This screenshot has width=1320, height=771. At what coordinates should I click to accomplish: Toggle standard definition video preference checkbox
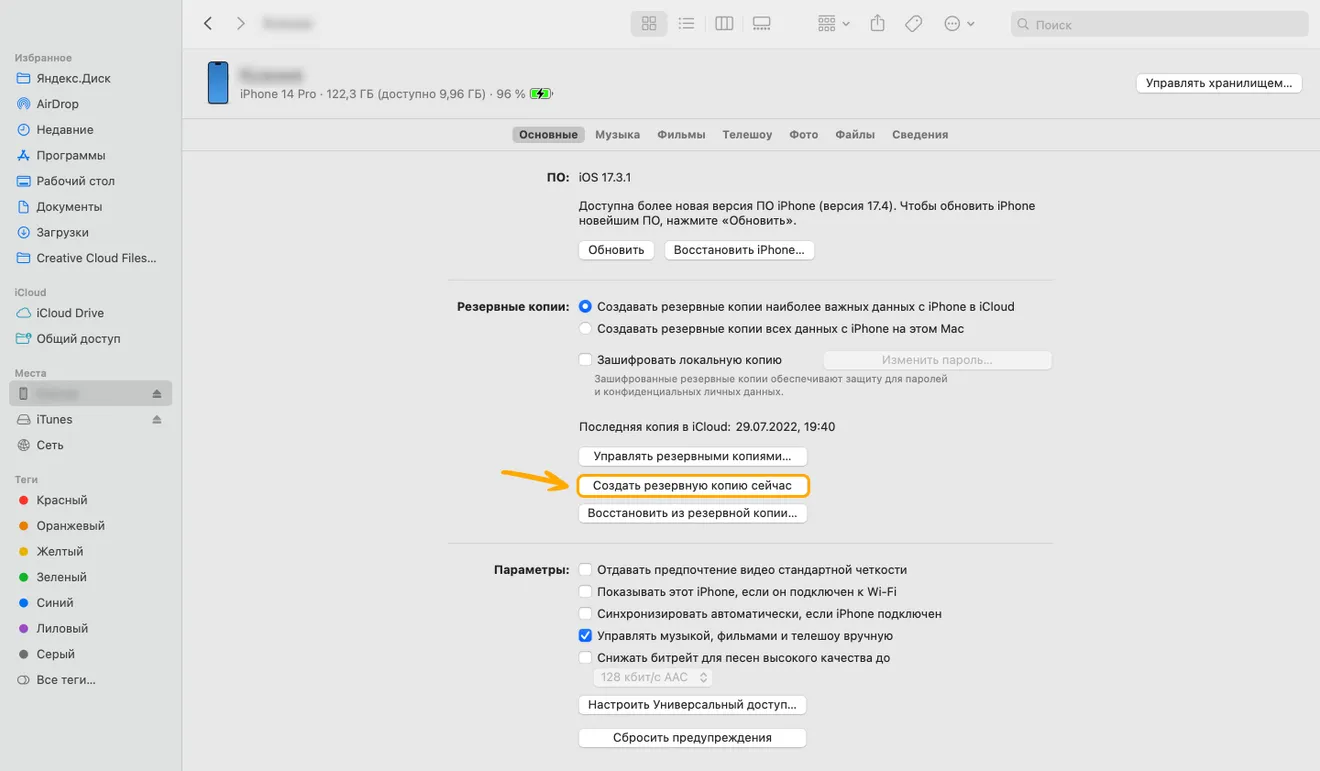(585, 569)
